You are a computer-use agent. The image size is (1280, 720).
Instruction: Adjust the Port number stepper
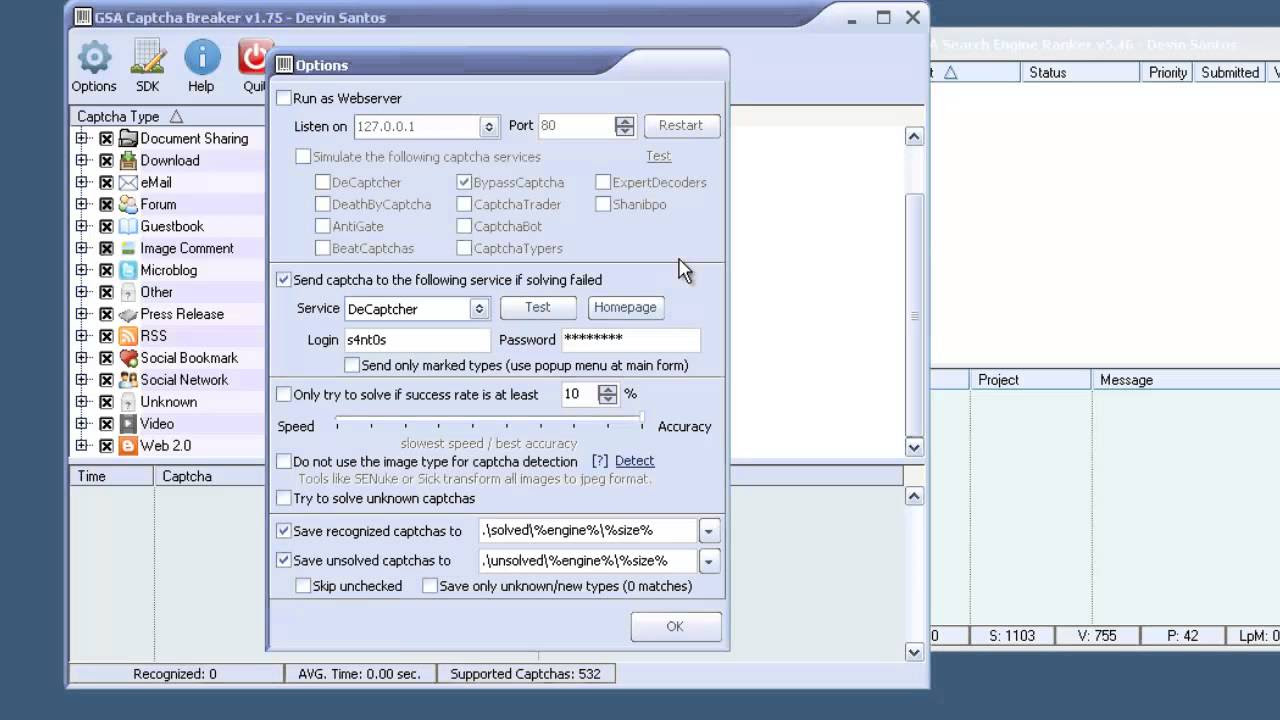pyautogui.click(x=625, y=126)
